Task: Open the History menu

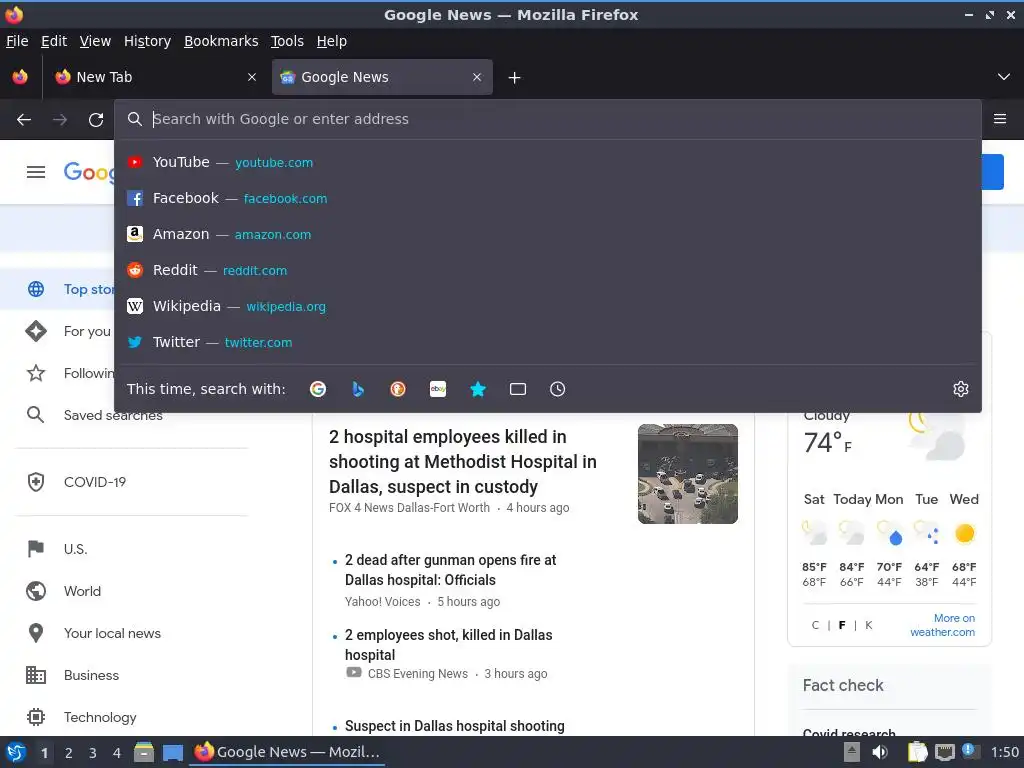Action: pos(148,41)
